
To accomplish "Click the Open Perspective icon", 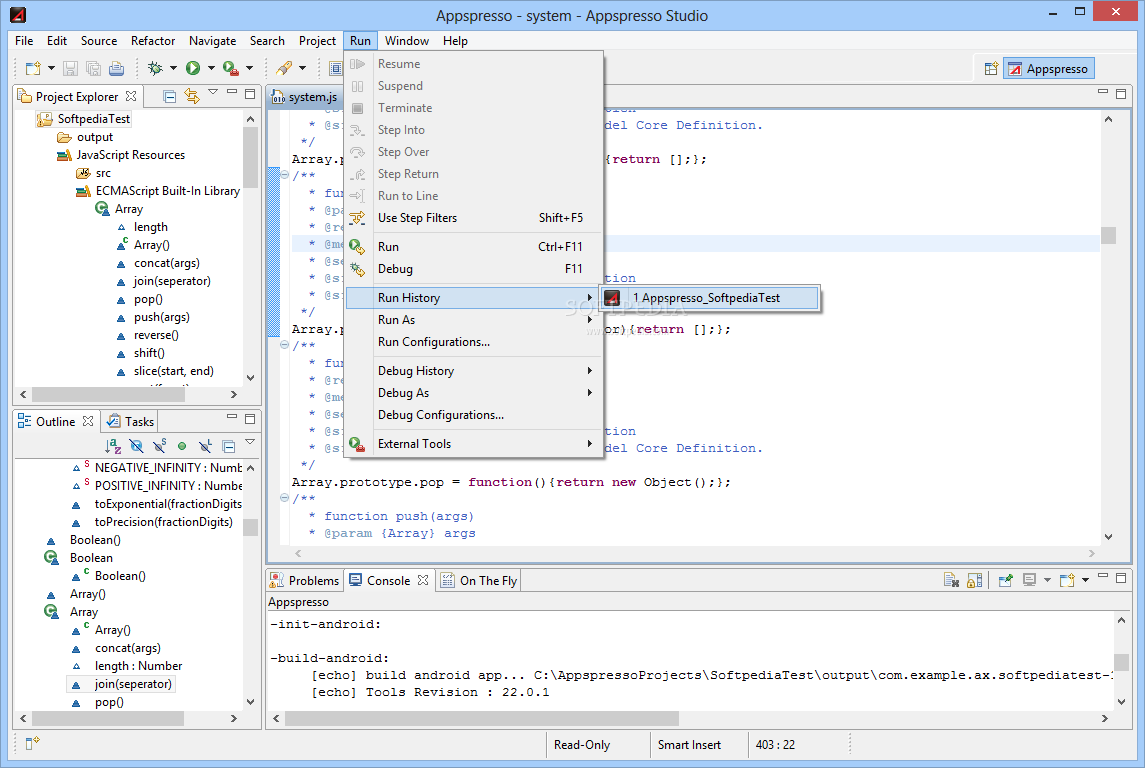I will click(991, 69).
